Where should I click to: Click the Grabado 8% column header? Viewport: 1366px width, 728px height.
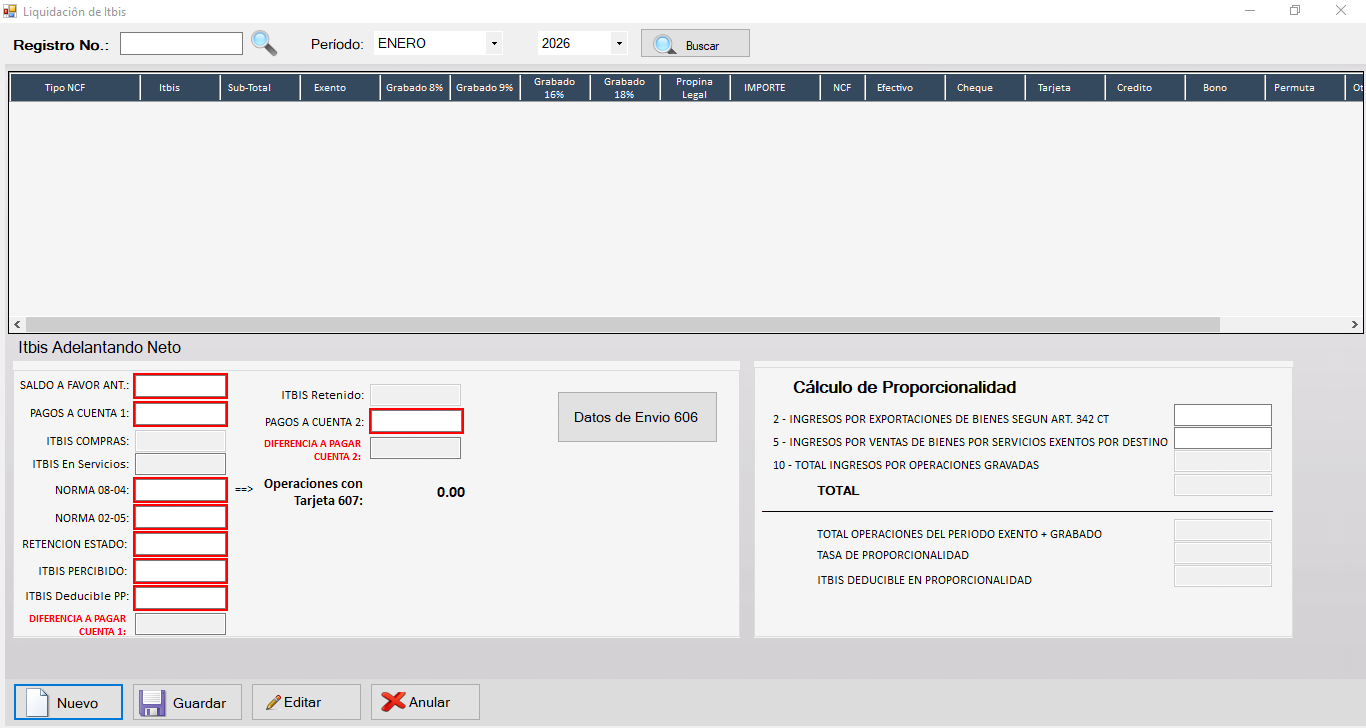[x=415, y=88]
